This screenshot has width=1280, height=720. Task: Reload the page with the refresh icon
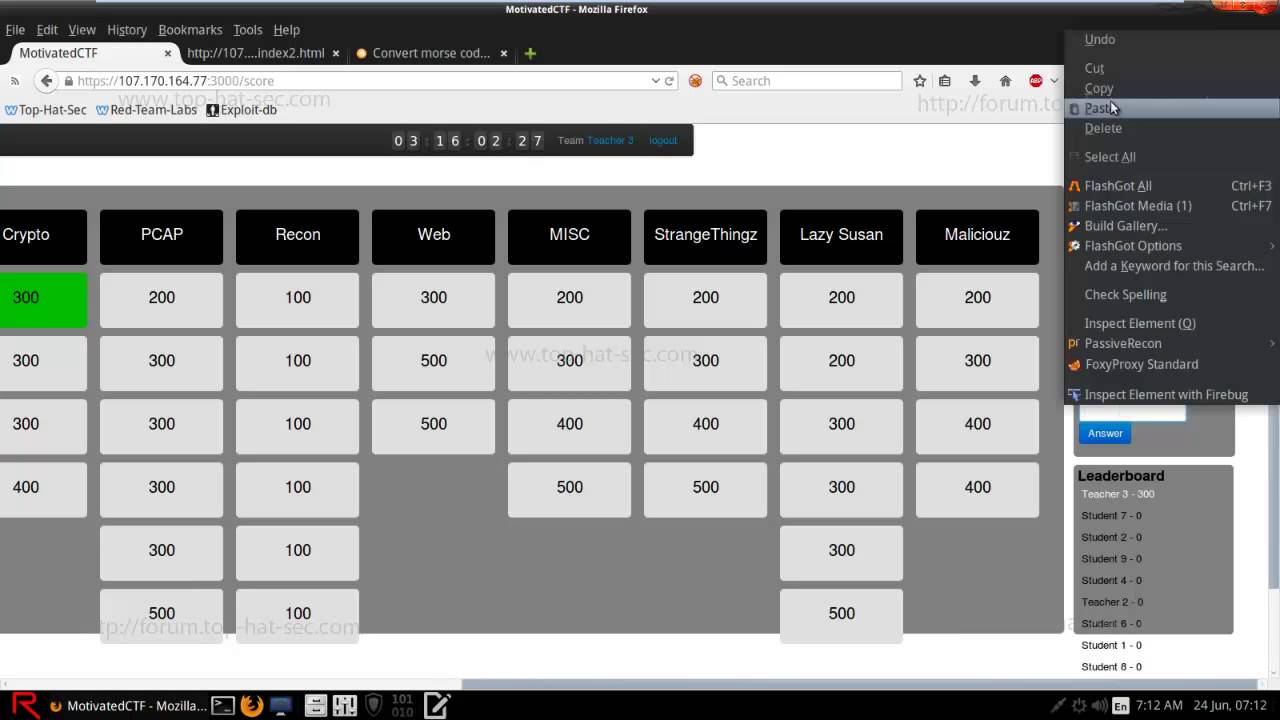point(669,81)
